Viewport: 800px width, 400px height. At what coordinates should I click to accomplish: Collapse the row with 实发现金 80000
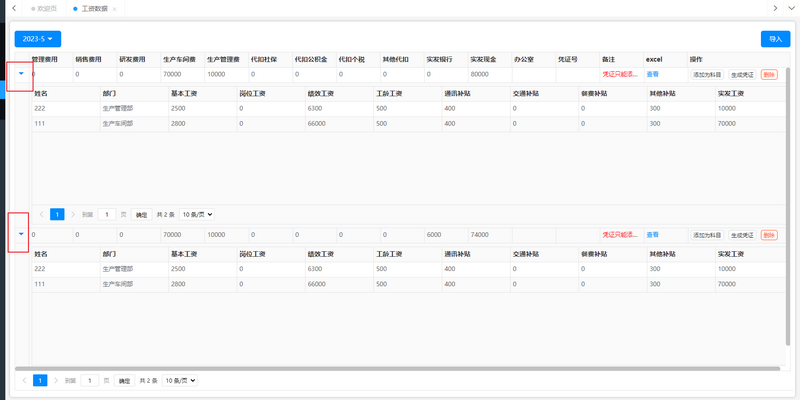click(21, 74)
